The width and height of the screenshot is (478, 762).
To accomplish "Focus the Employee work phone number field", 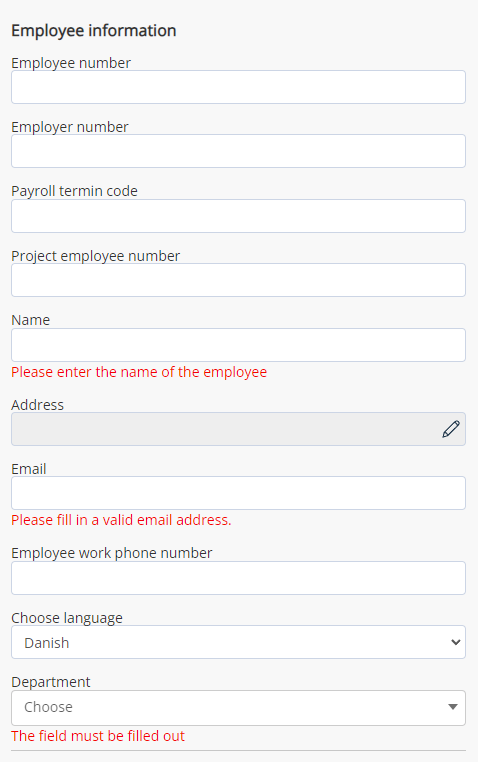I will click(x=239, y=578).
